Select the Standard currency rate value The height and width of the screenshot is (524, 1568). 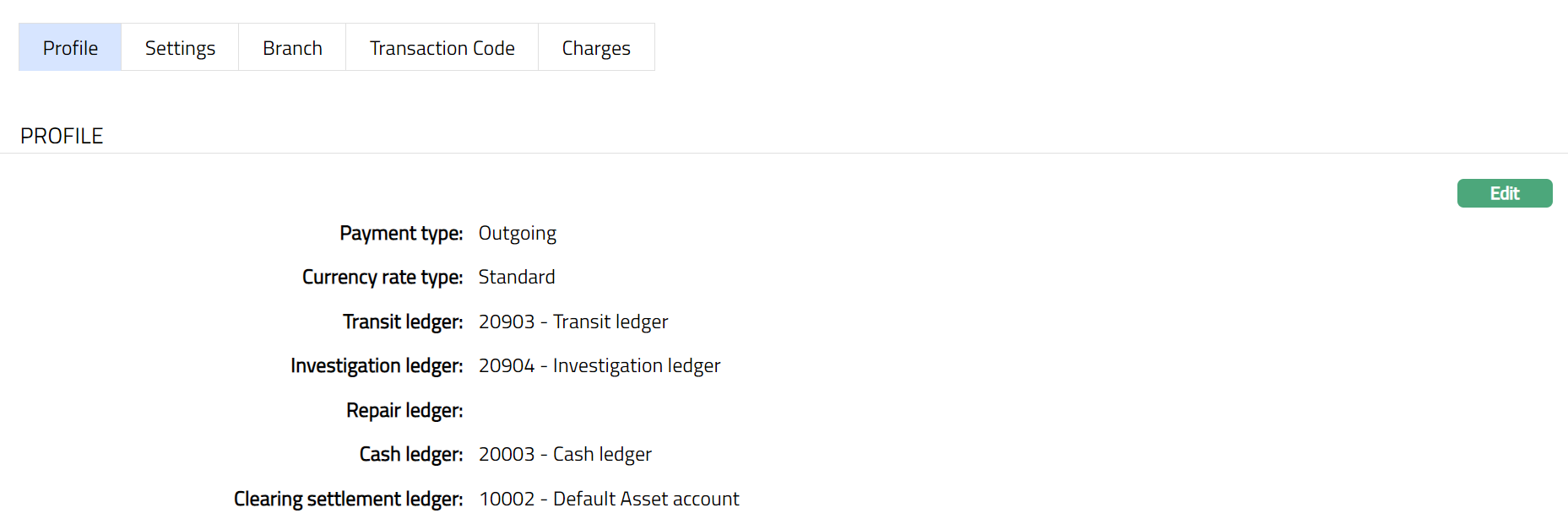(516, 278)
